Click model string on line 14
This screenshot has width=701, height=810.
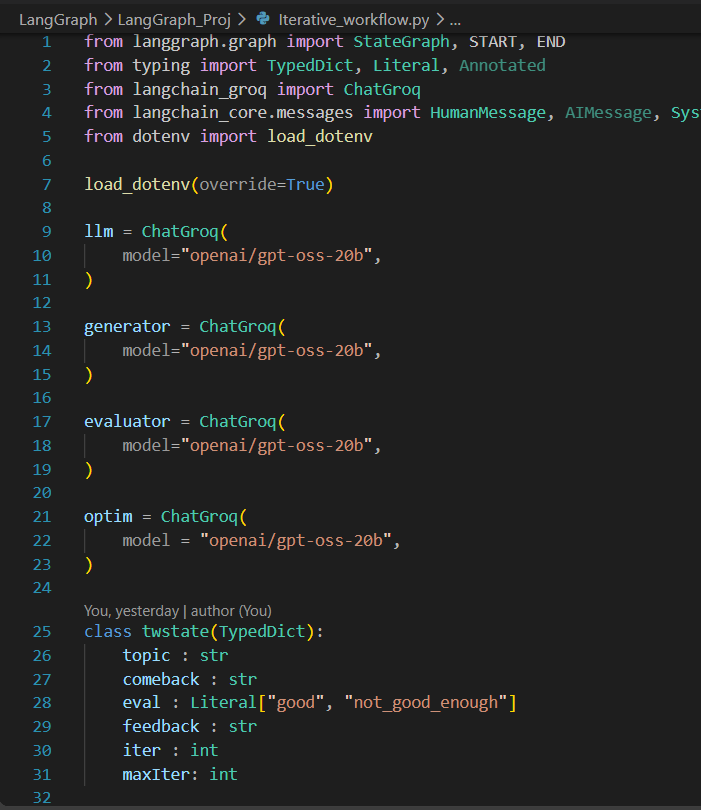pyautogui.click(x=276, y=351)
